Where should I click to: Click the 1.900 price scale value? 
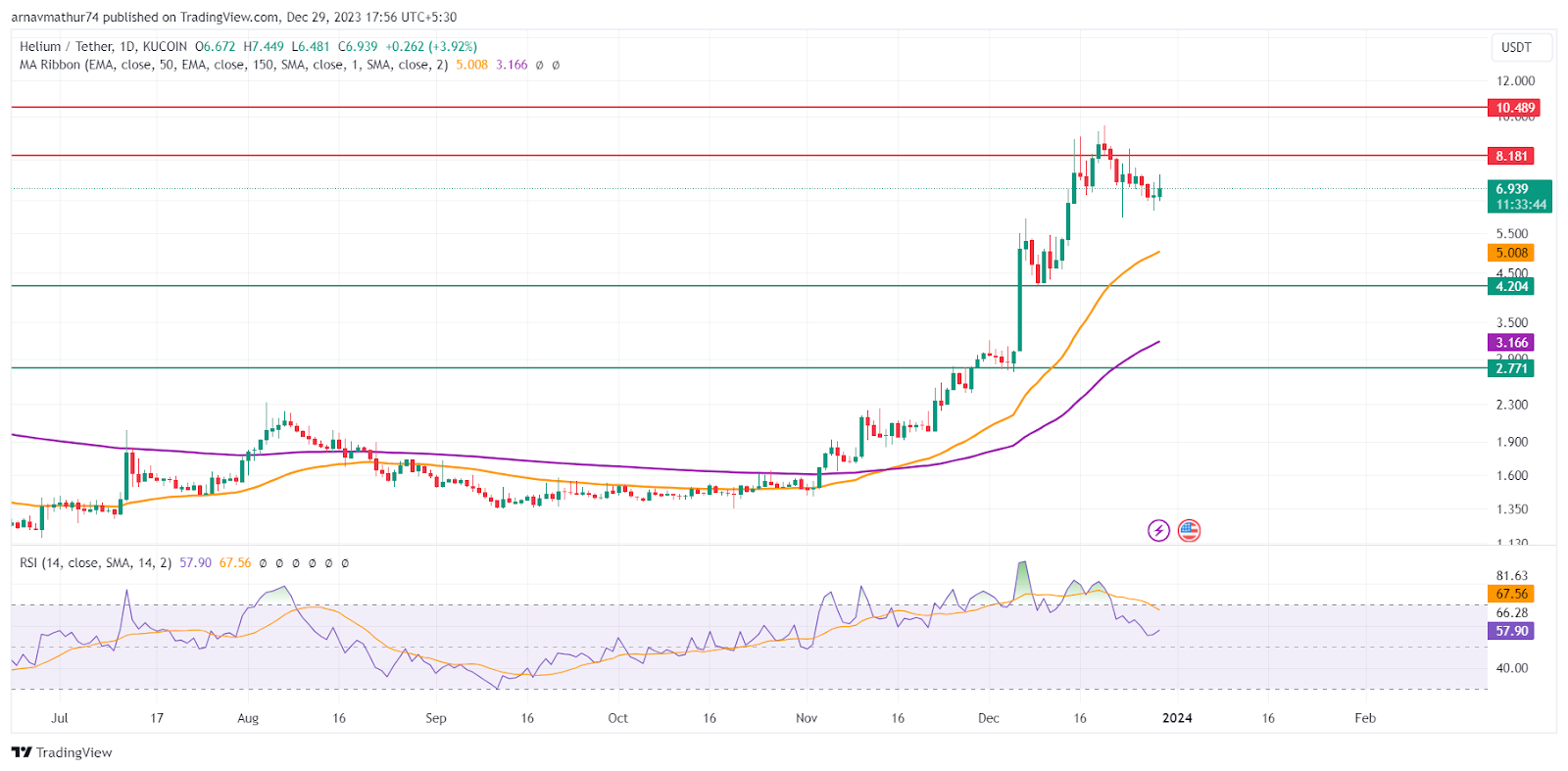1512,442
